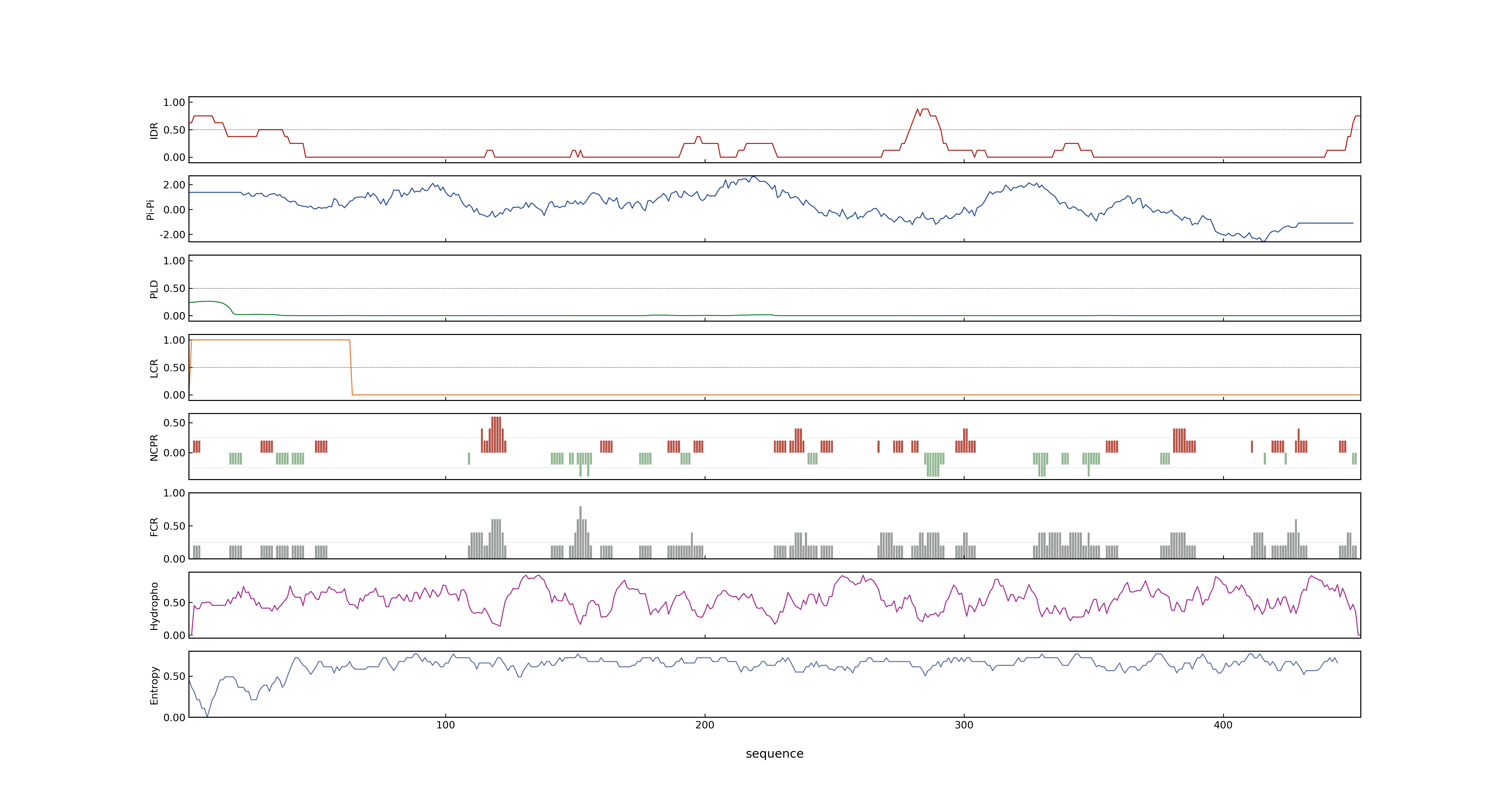
Task: Click the IDR y-axis label
Action: [x=154, y=130]
